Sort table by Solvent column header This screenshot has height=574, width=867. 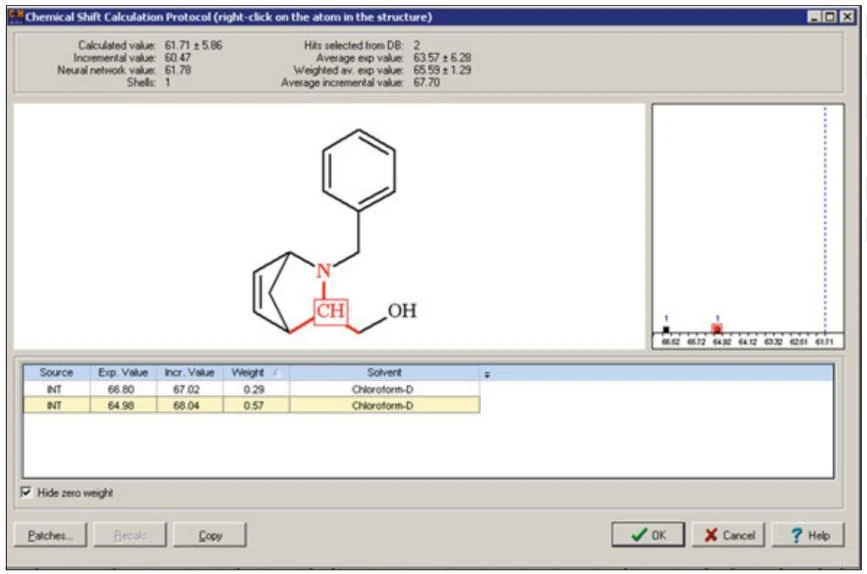(x=384, y=372)
